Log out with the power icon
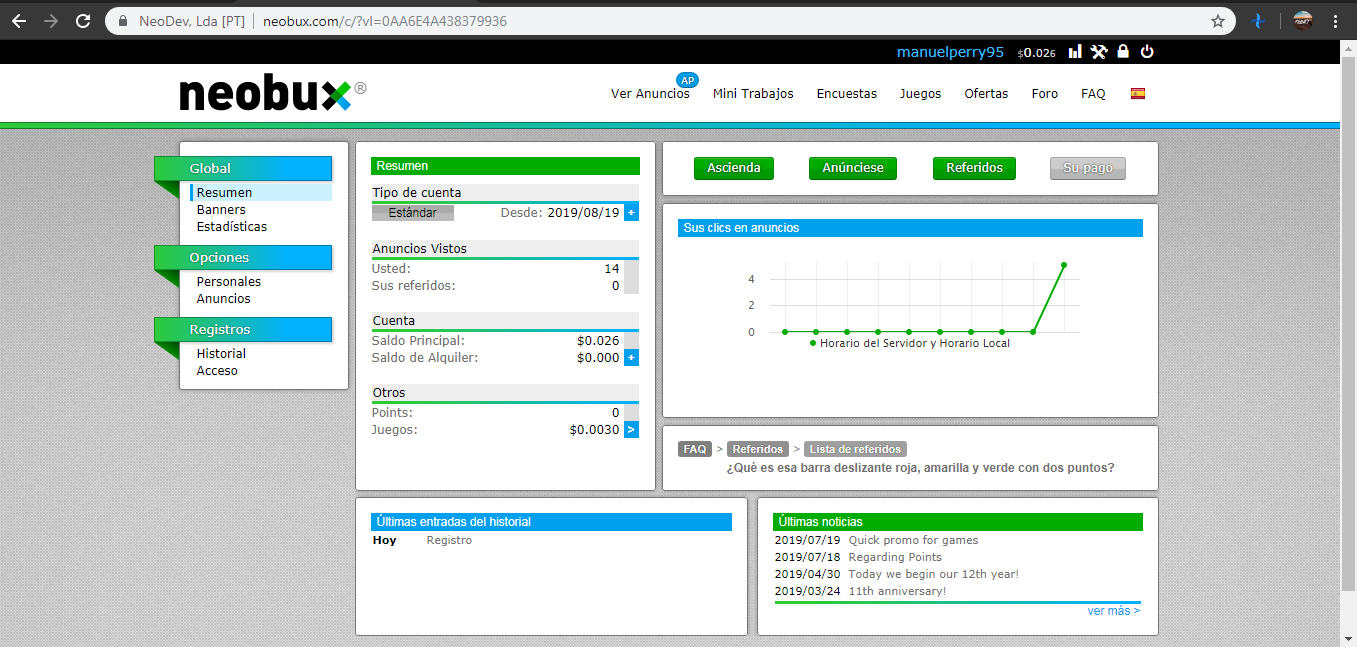The image size is (1357, 647). (x=1147, y=52)
